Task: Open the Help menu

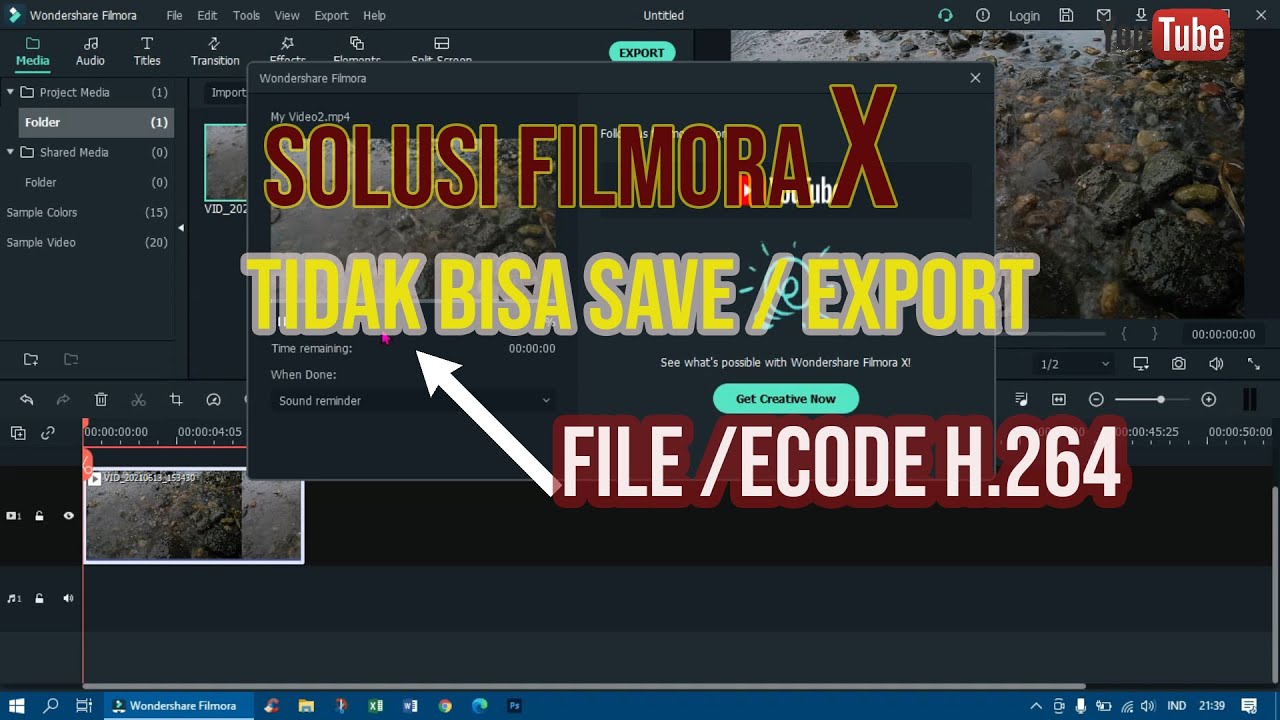Action: [374, 15]
